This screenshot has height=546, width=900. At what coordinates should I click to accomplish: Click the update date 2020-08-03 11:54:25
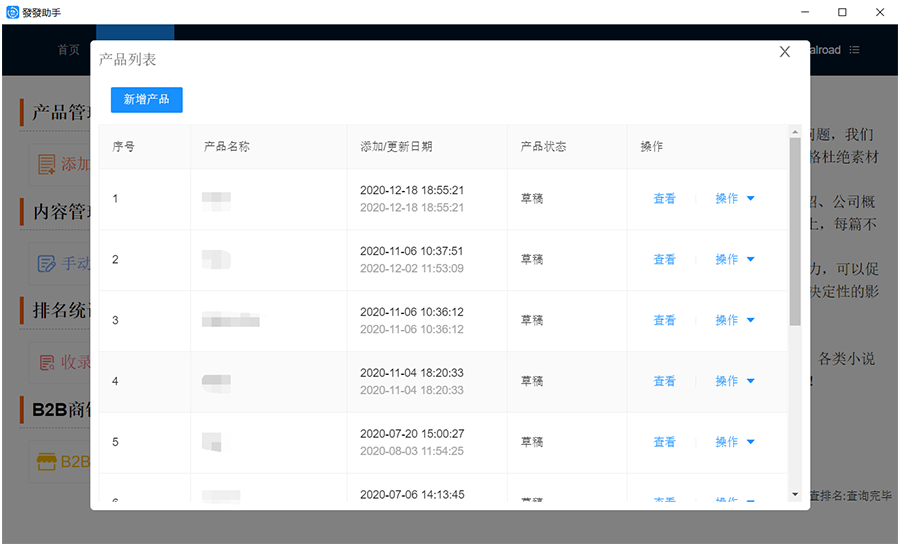point(412,451)
